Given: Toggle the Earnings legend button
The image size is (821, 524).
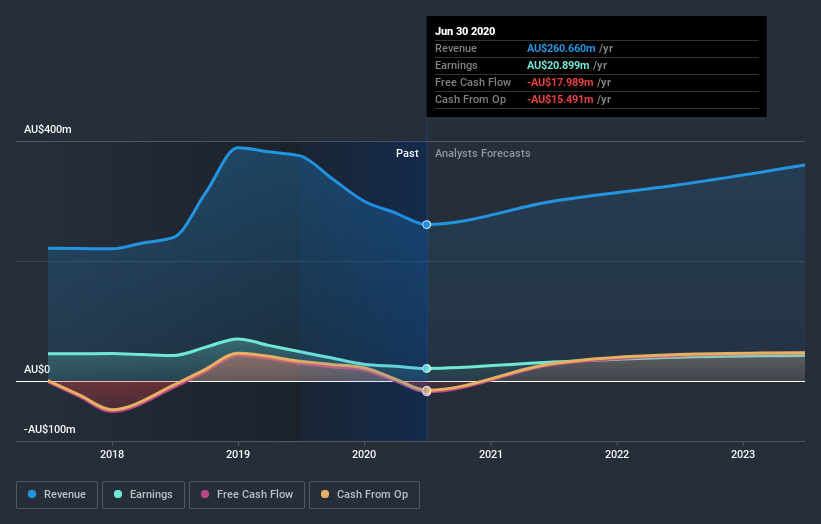Looking at the screenshot, I should tap(143, 495).
